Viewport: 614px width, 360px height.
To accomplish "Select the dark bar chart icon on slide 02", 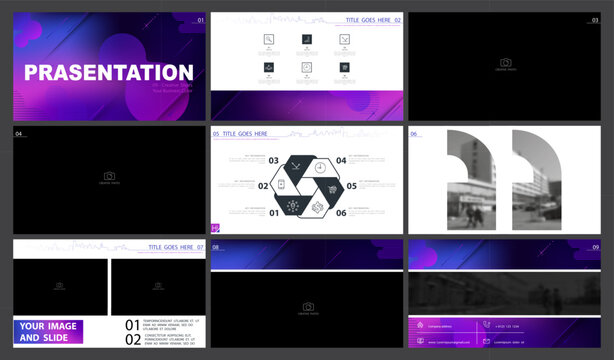I will click(307, 39).
